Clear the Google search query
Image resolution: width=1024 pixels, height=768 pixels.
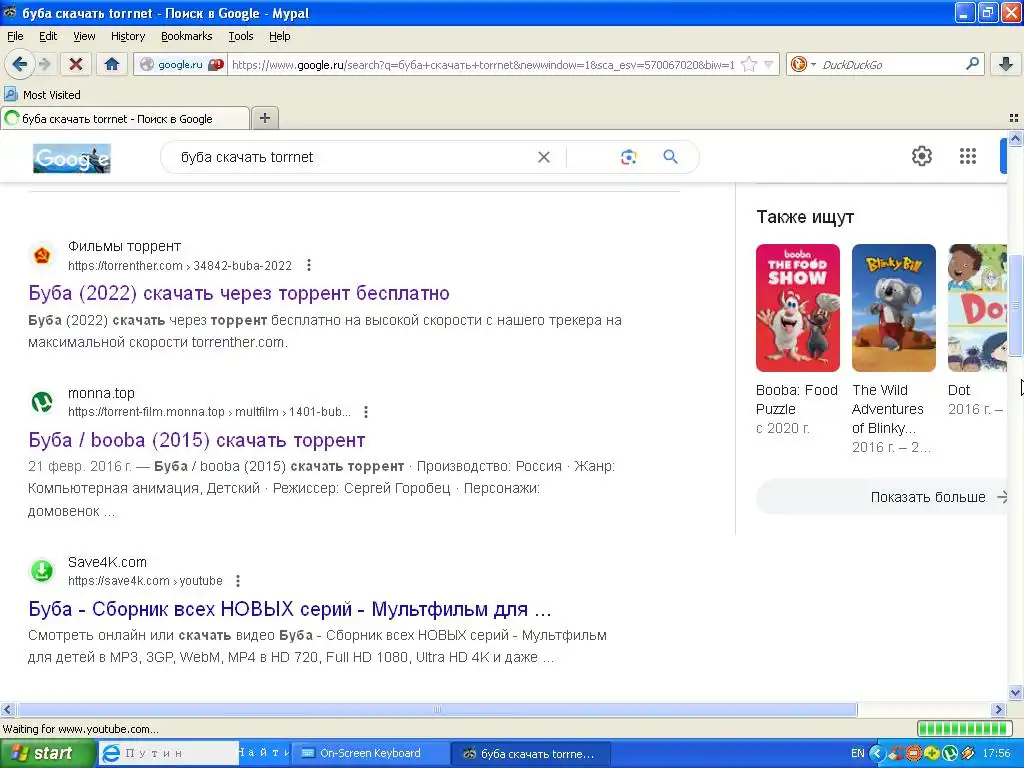543,157
